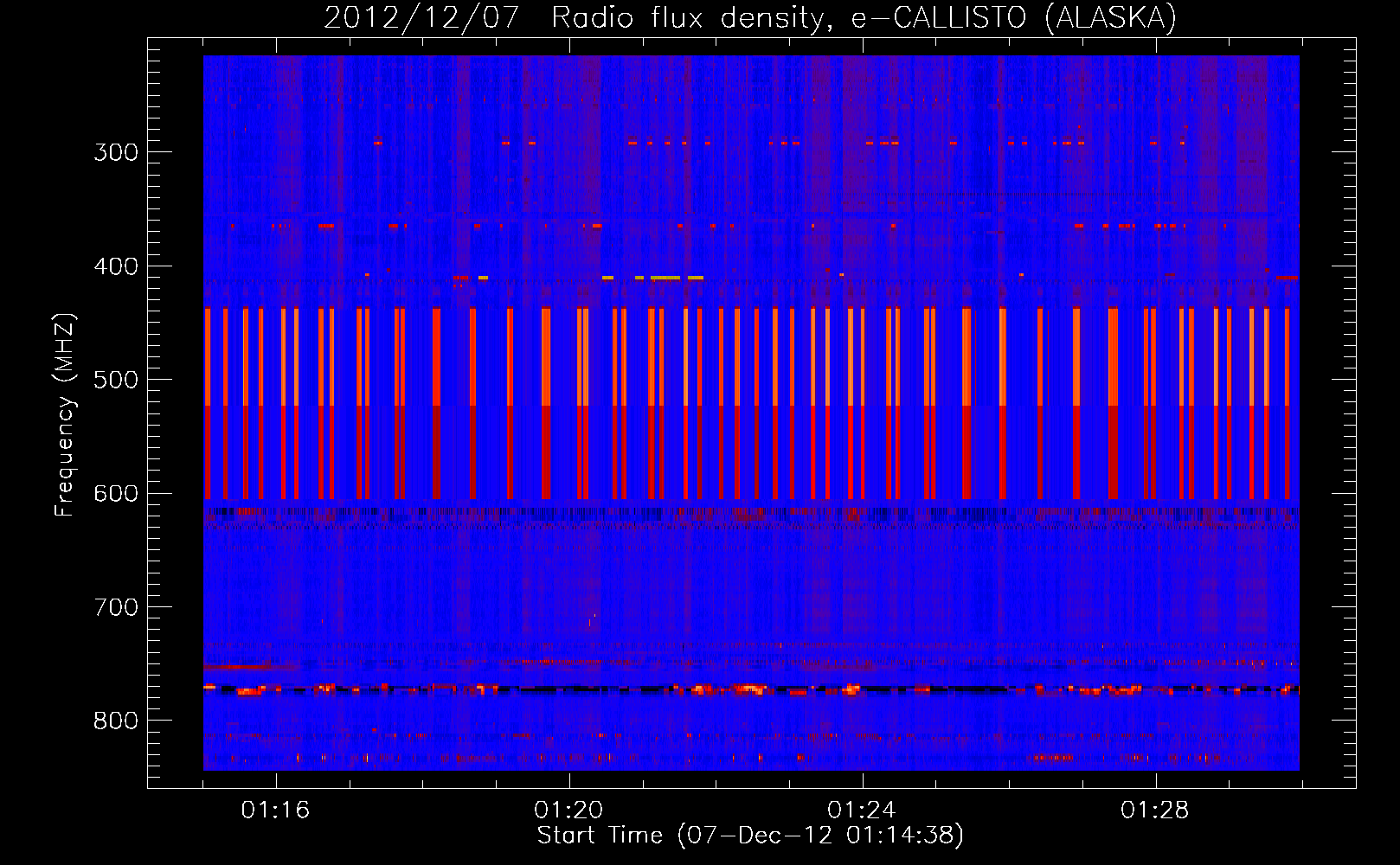1400x865 pixels.
Task: Click the 400 frequency tick label
Action: [x=116, y=266]
